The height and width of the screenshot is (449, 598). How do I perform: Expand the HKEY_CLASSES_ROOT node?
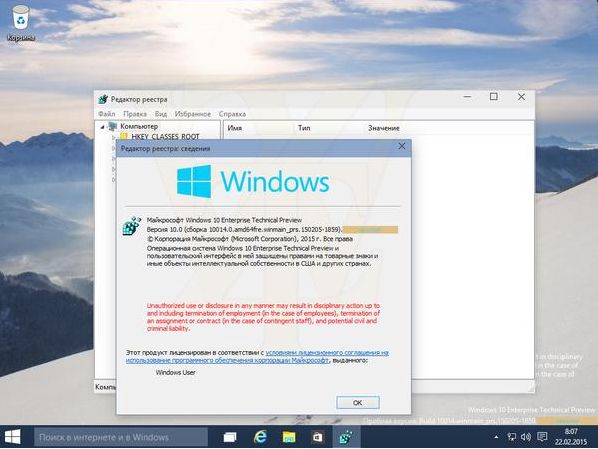(x=113, y=137)
